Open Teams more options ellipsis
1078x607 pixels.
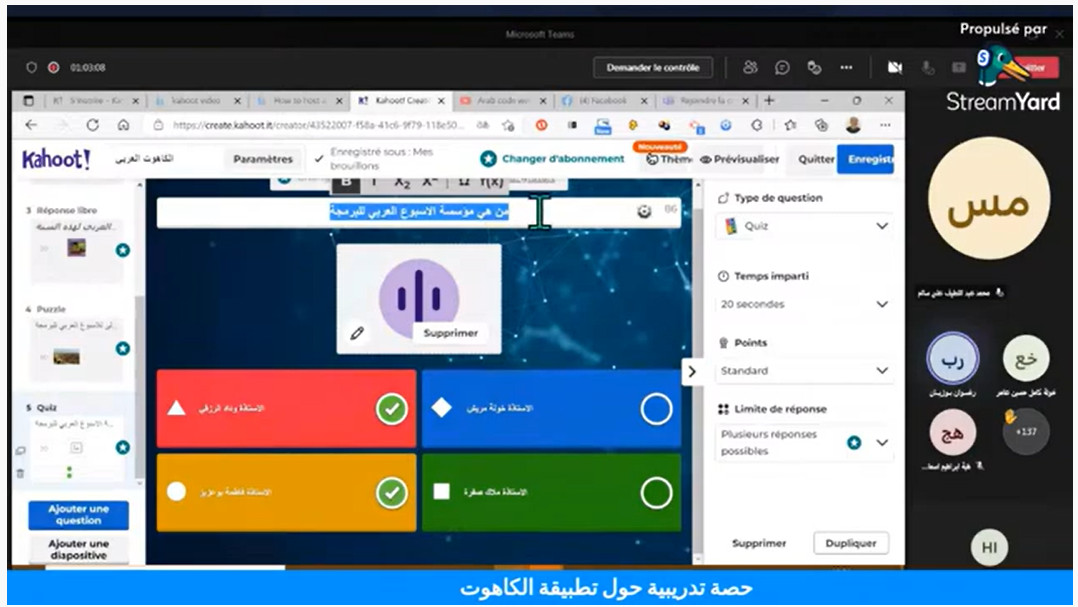pos(846,67)
